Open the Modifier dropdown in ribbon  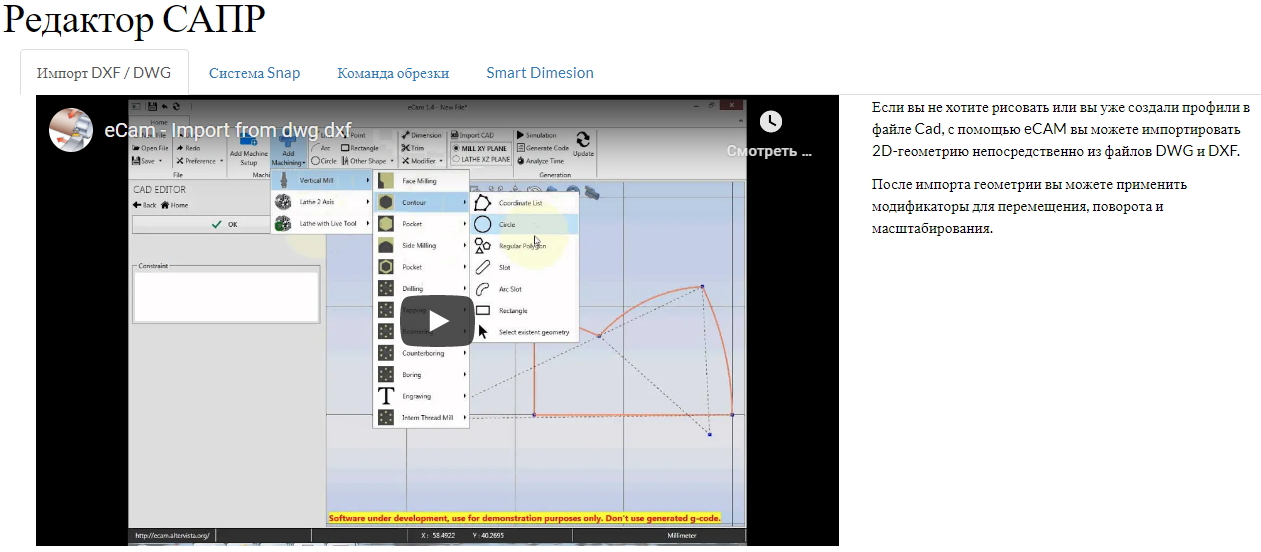[422, 161]
